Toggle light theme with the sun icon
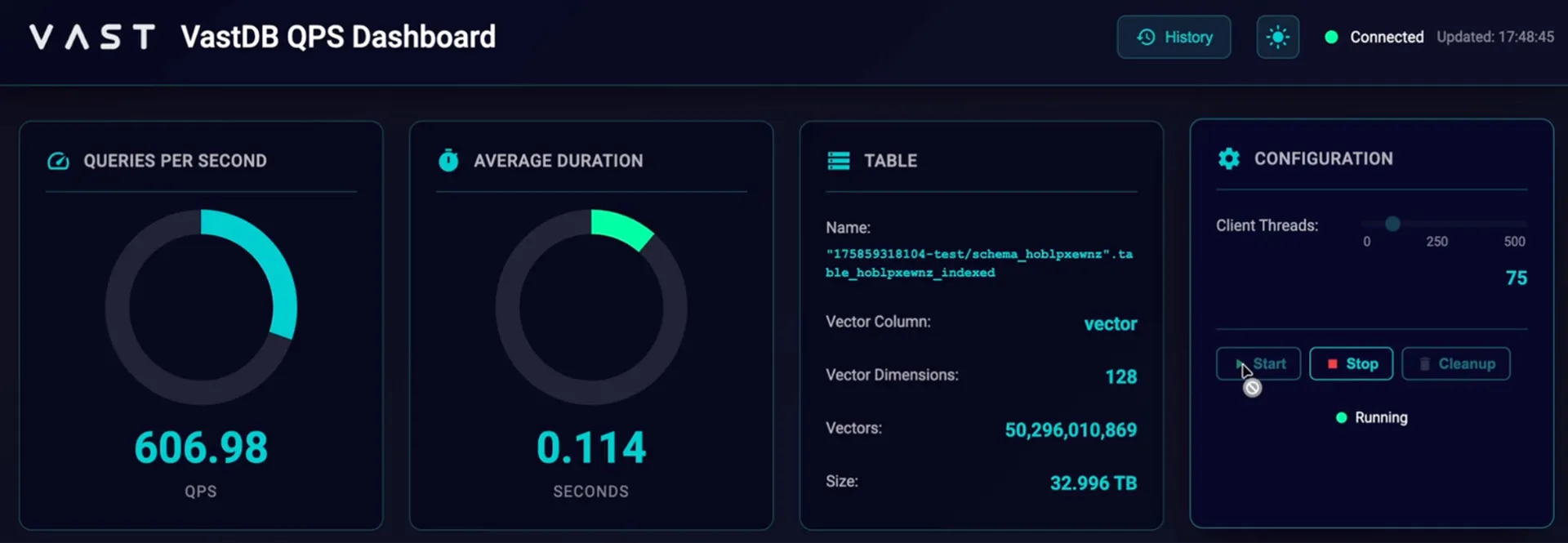The image size is (1568, 543). tap(1277, 37)
